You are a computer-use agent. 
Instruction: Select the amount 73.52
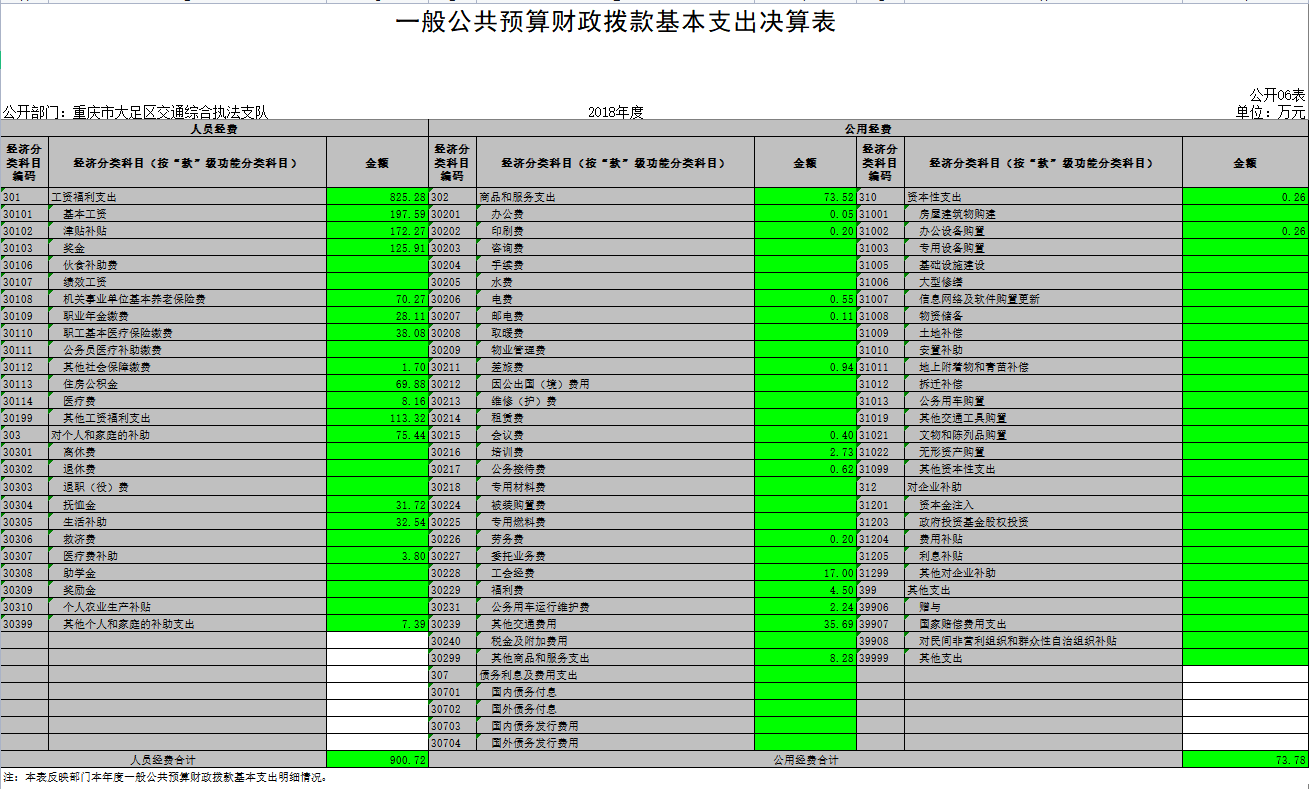[805, 197]
